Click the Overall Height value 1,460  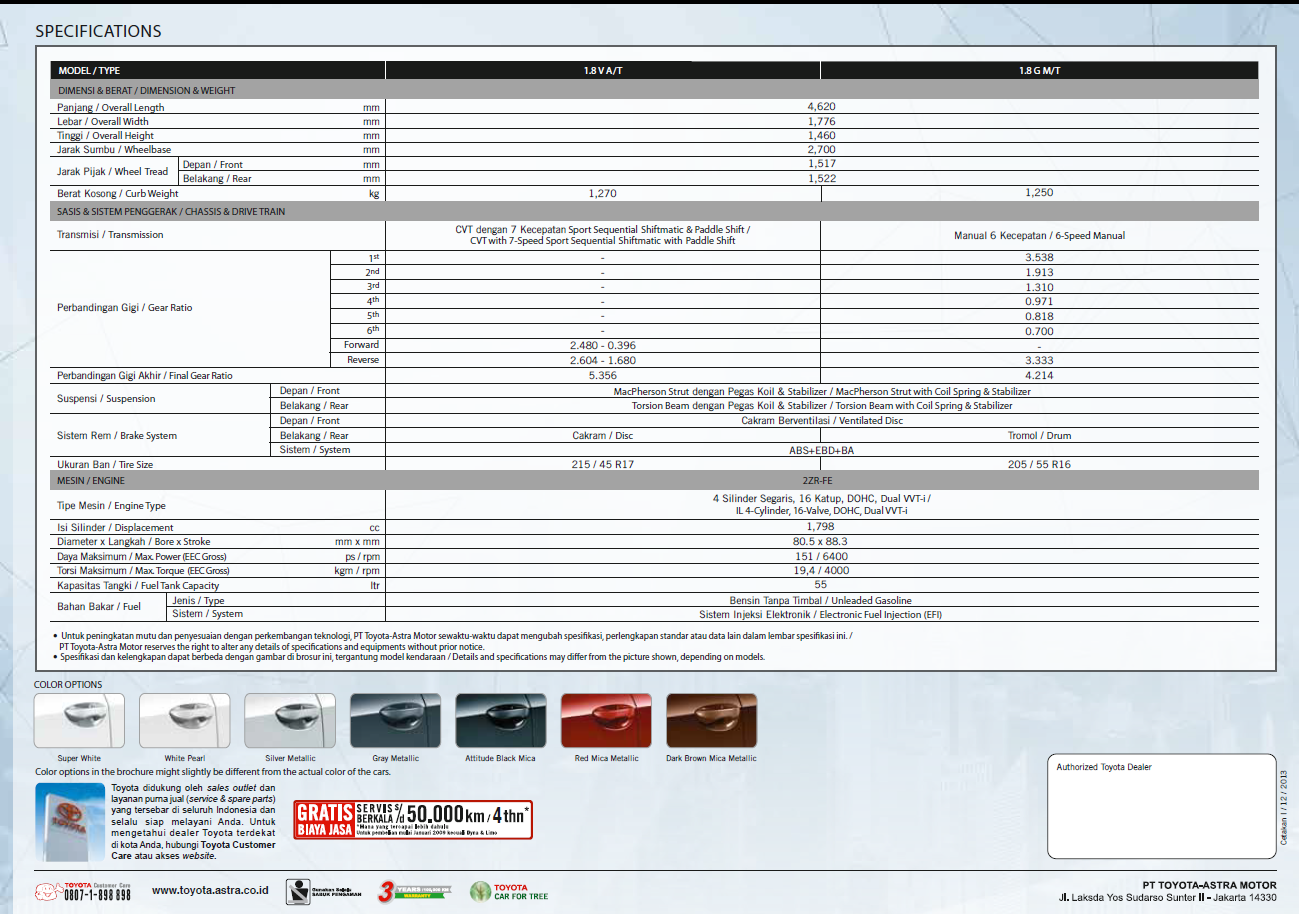pos(821,135)
